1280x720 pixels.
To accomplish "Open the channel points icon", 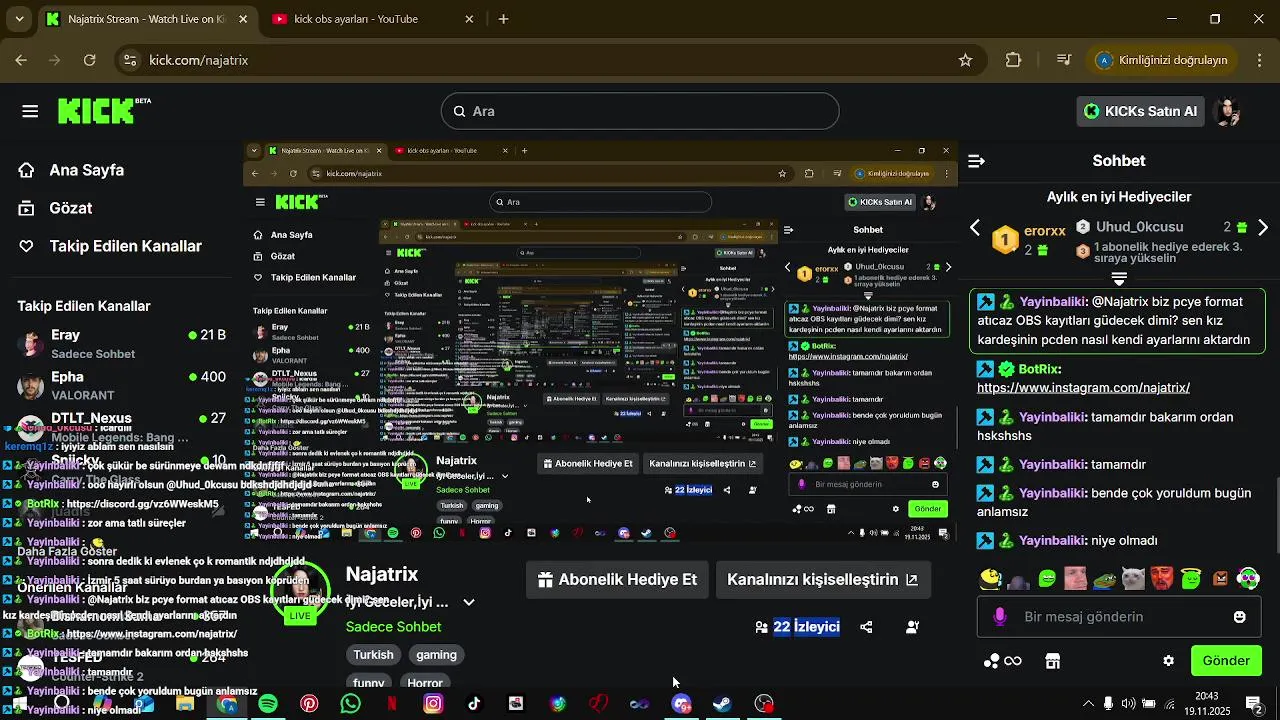I will 1003,661.
